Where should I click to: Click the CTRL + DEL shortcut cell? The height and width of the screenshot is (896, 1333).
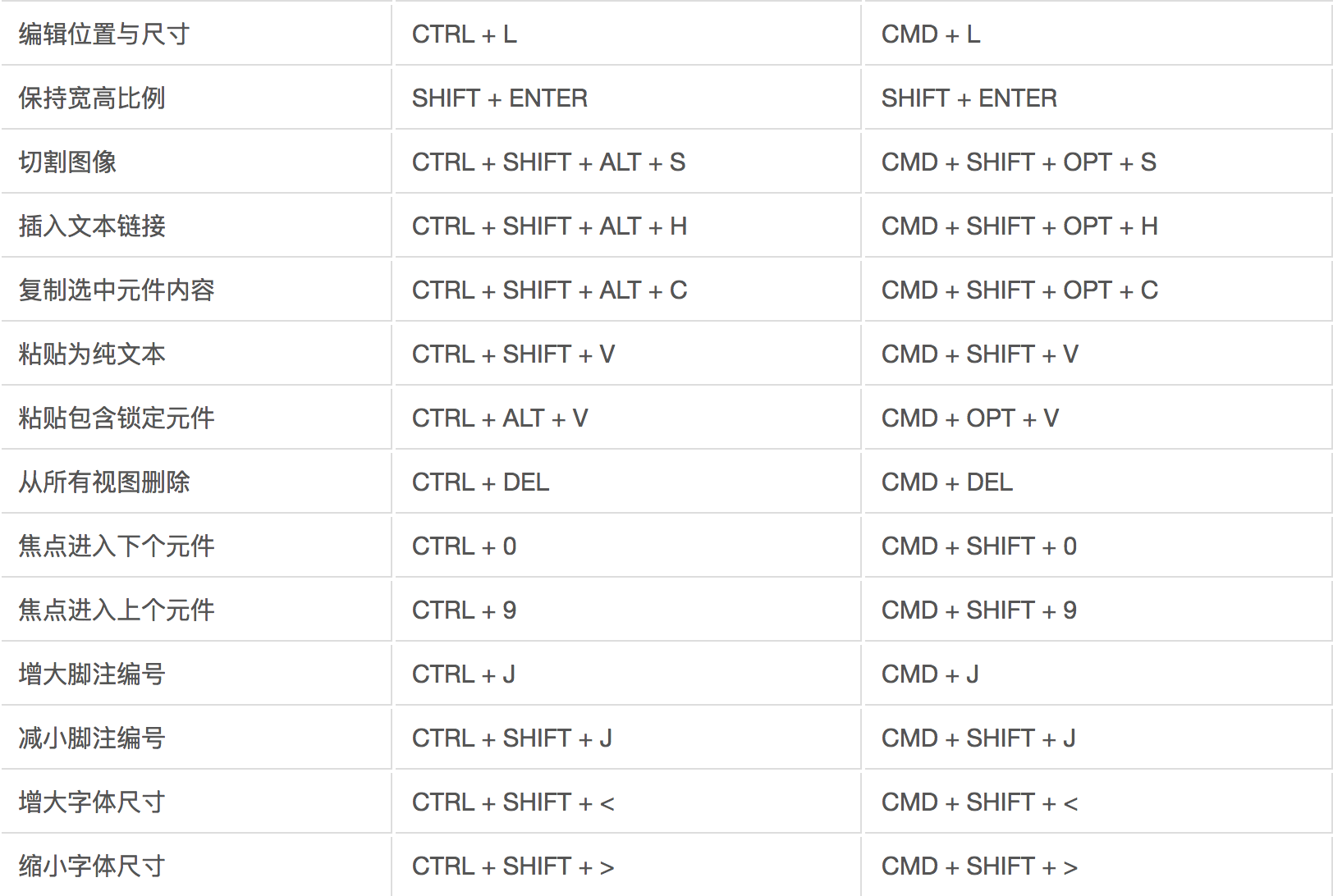click(627, 482)
